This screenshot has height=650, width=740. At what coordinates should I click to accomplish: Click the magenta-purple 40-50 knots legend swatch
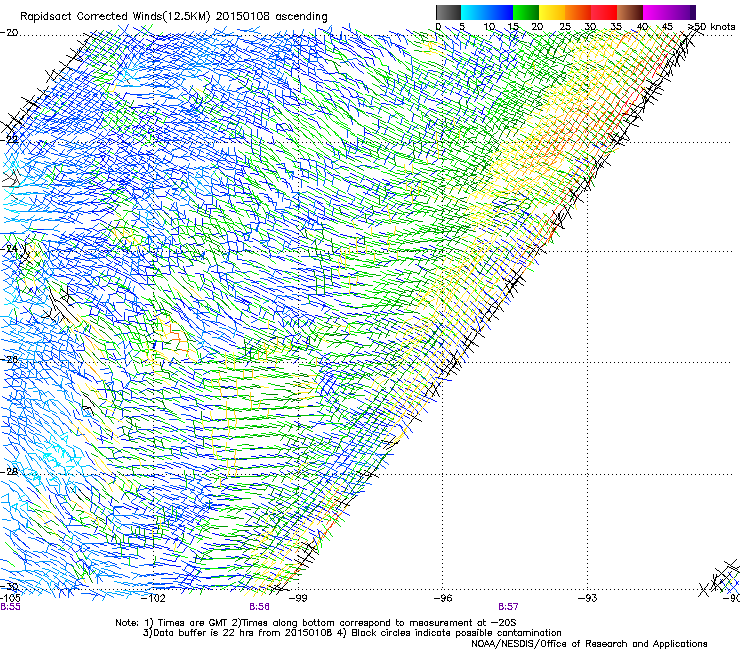click(669, 12)
